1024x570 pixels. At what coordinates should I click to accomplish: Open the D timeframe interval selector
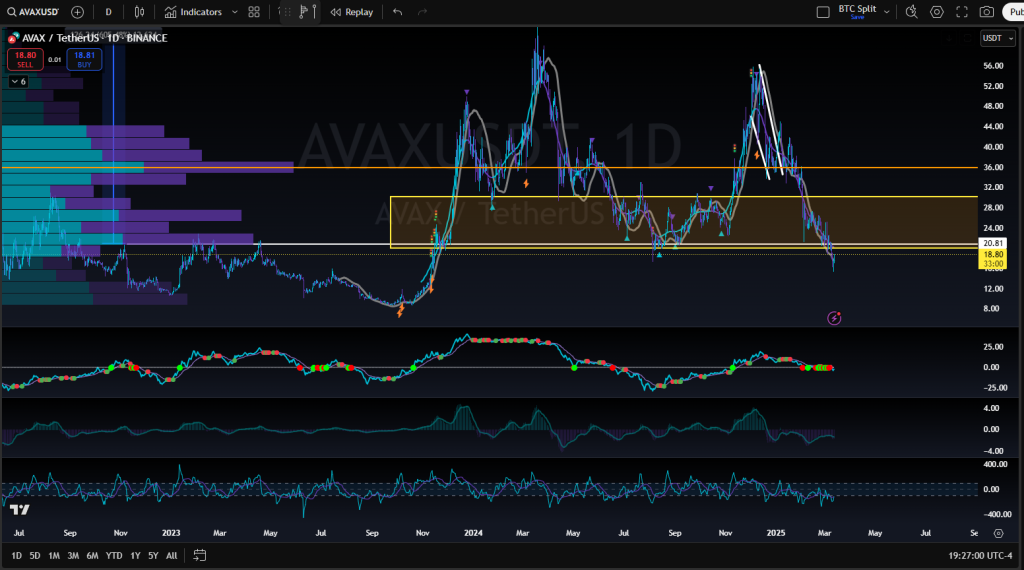click(108, 12)
